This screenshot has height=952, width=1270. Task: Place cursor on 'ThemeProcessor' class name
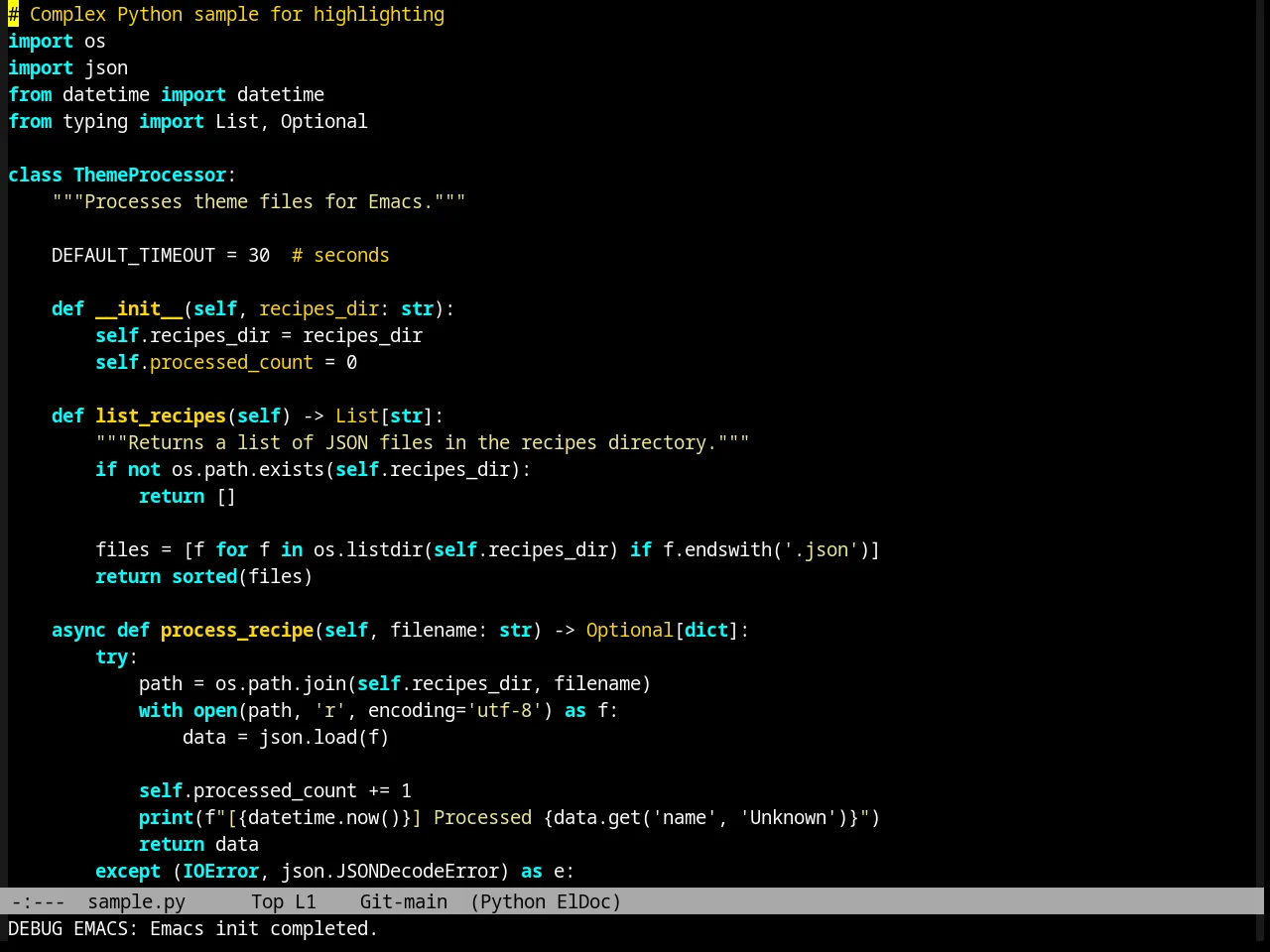point(150,175)
